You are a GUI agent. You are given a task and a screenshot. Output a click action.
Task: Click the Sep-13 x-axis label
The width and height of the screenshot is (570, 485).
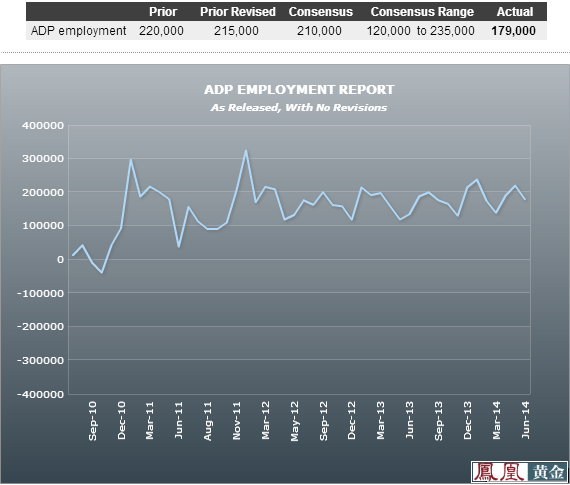(x=439, y=421)
